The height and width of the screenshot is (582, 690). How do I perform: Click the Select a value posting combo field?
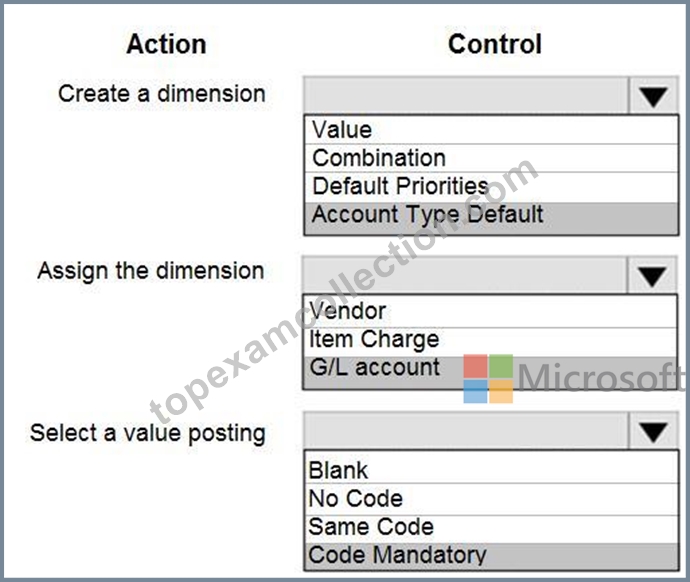[x=466, y=431]
